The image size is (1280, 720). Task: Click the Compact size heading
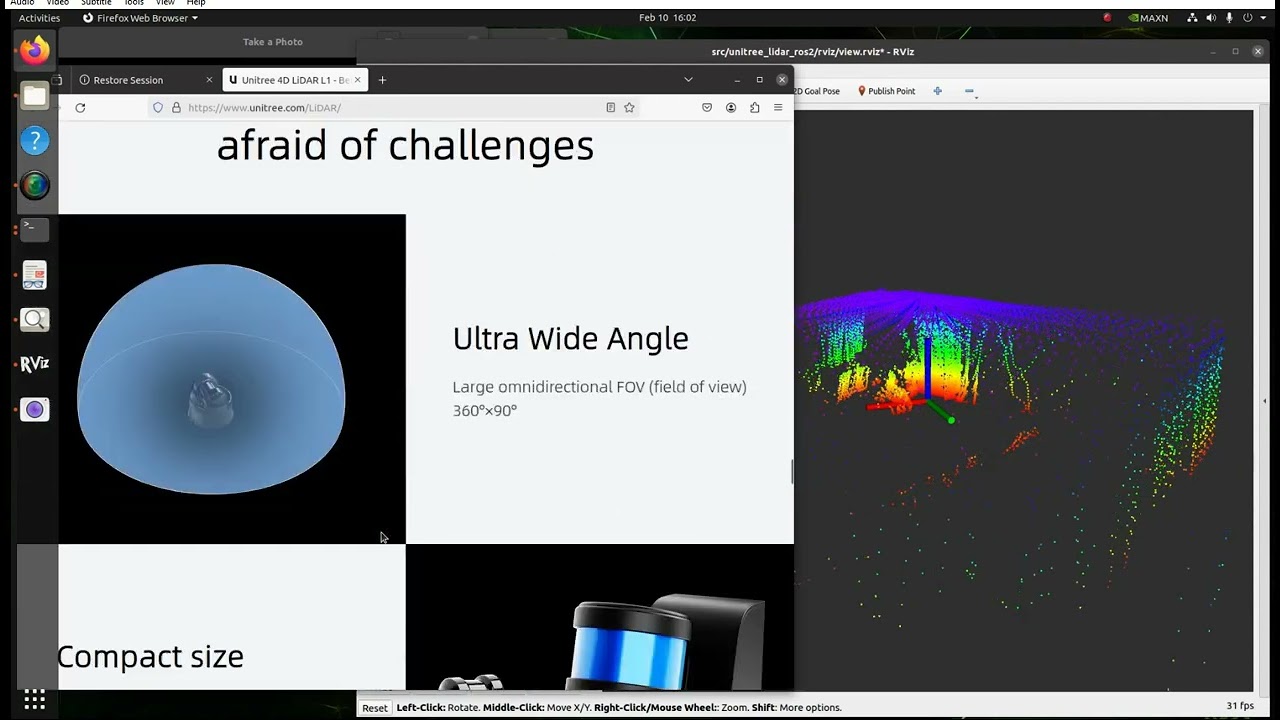coord(151,657)
